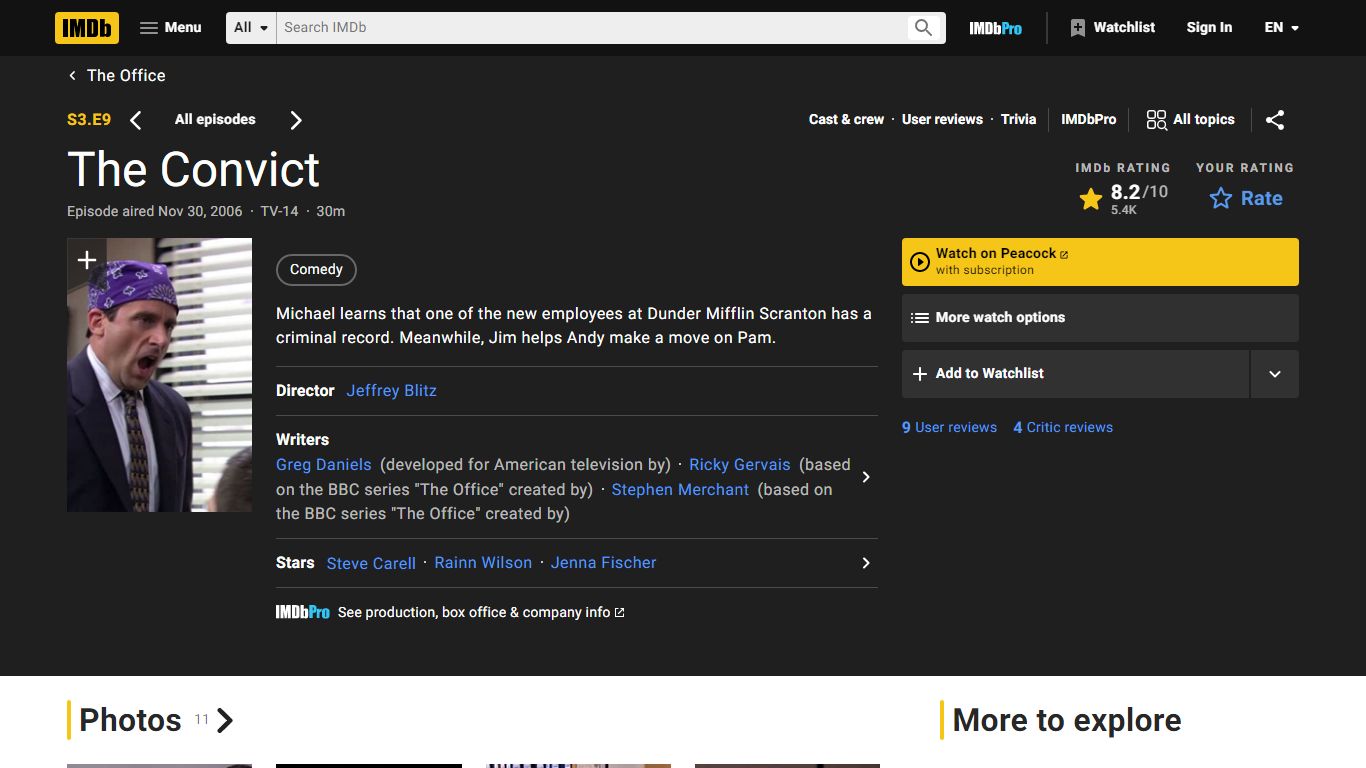Open the IMDbPro link beside Trivia
1366x768 pixels.
point(1088,119)
